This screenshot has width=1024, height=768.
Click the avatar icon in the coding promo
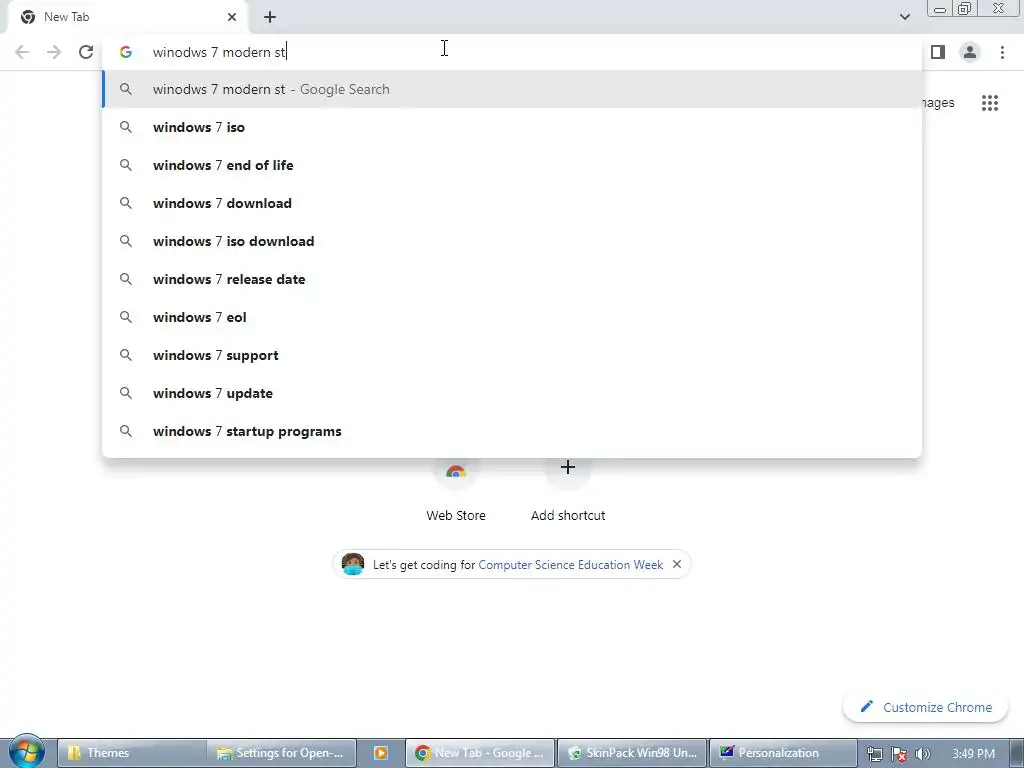click(x=353, y=564)
